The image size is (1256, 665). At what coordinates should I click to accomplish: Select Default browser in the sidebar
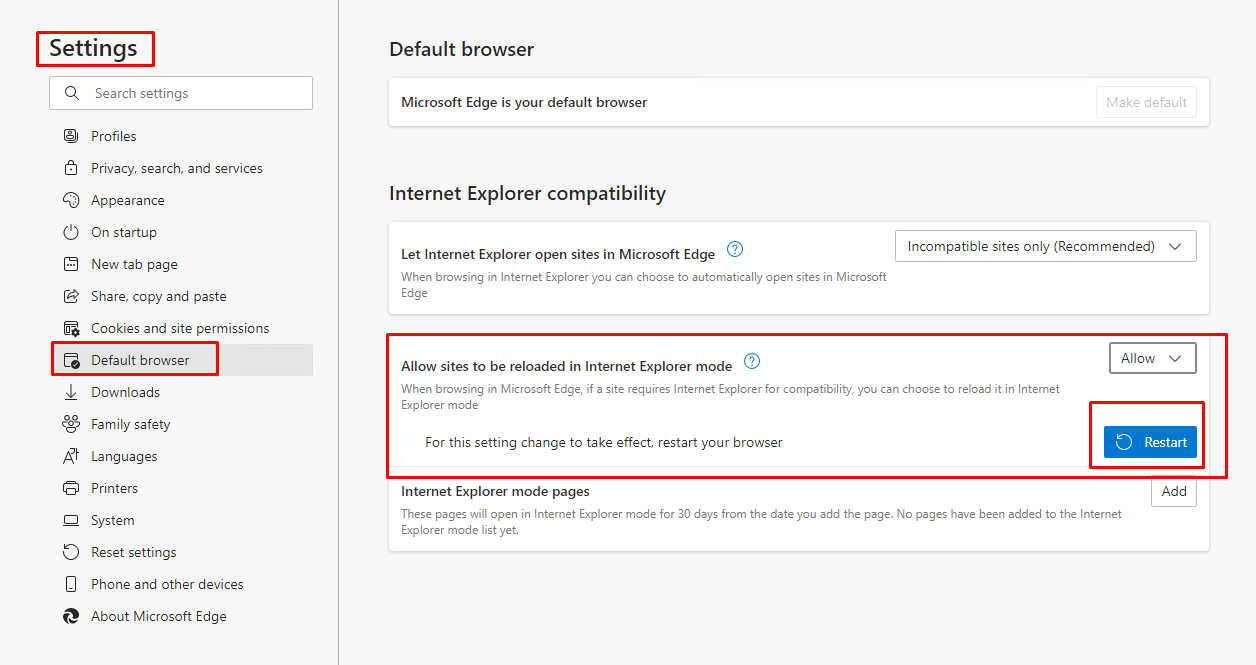(140, 359)
